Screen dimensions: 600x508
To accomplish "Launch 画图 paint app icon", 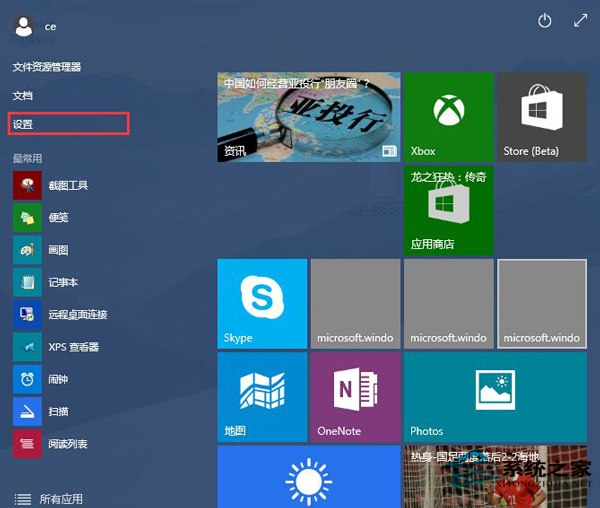I will (x=27, y=250).
